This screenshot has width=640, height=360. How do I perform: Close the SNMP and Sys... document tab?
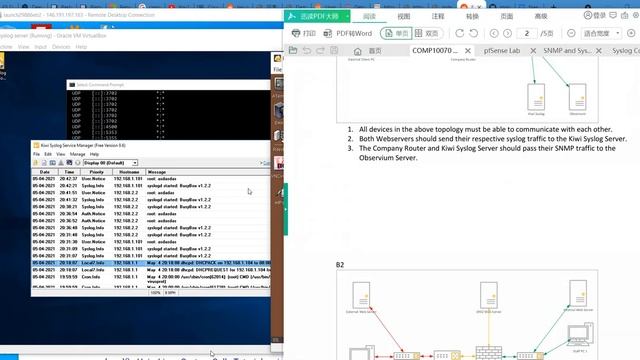tap(599, 51)
